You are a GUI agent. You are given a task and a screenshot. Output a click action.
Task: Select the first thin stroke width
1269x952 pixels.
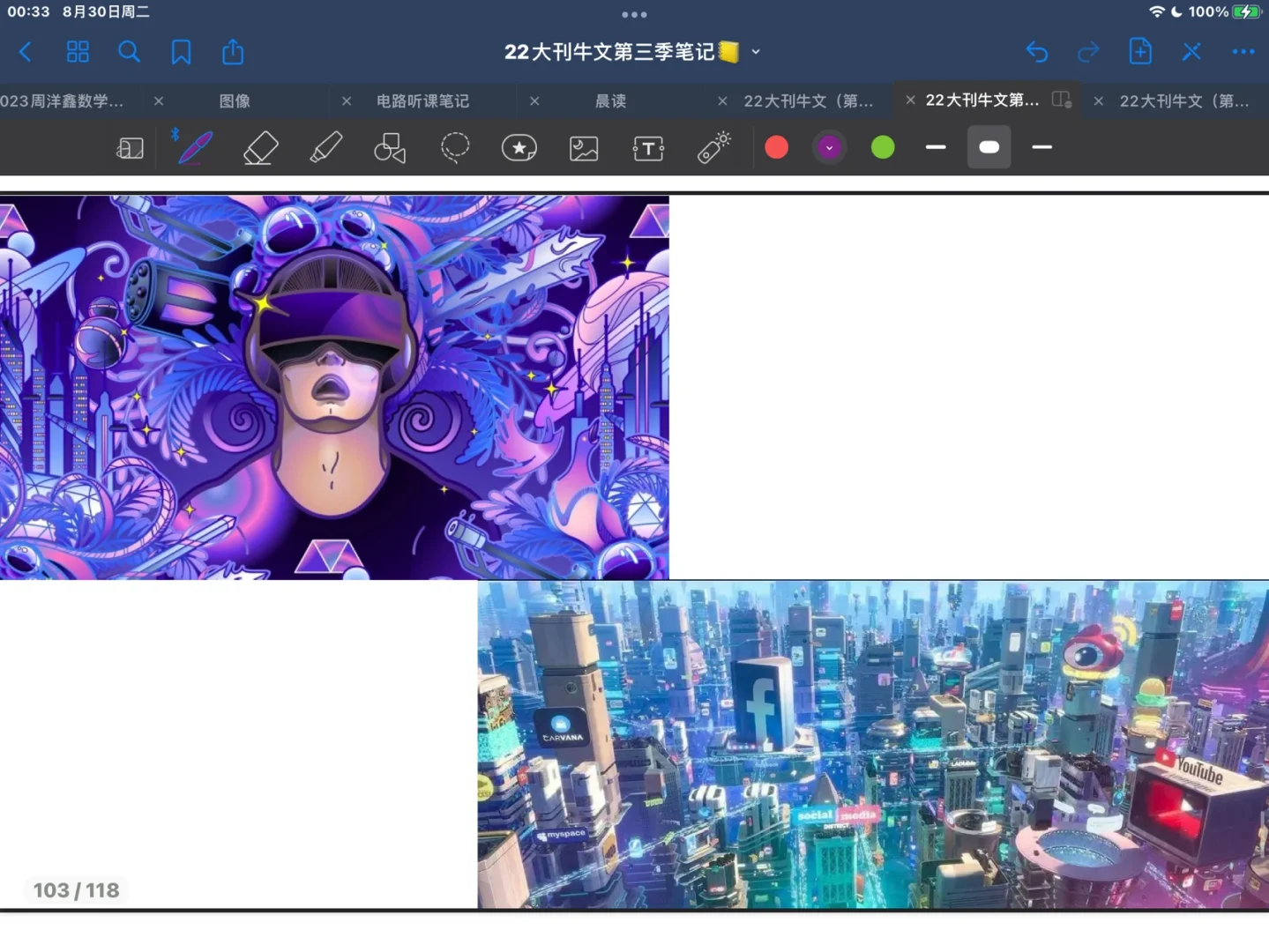[x=936, y=147]
